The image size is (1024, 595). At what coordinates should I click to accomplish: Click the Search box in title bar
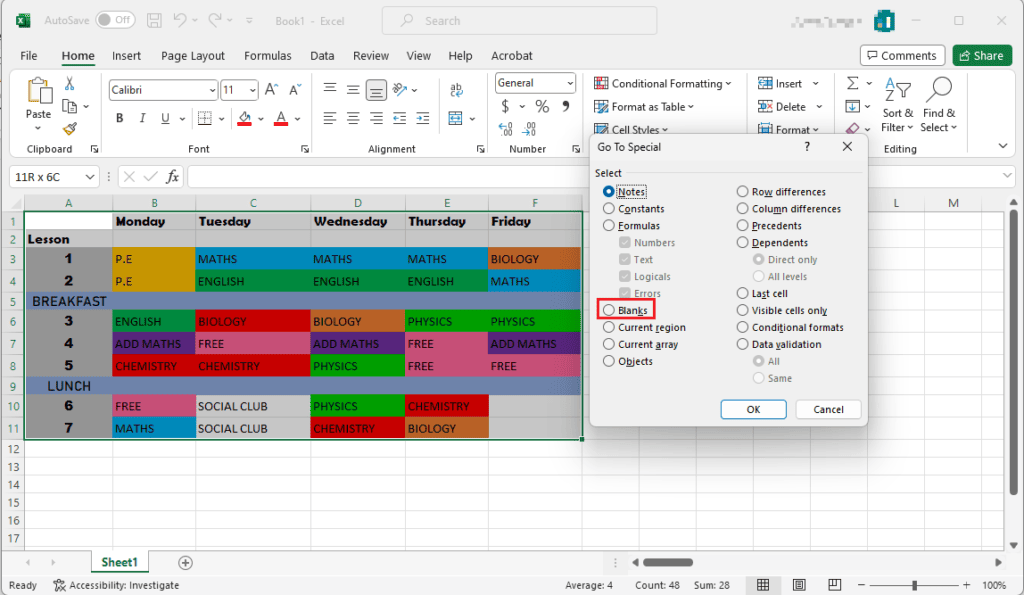[519, 21]
